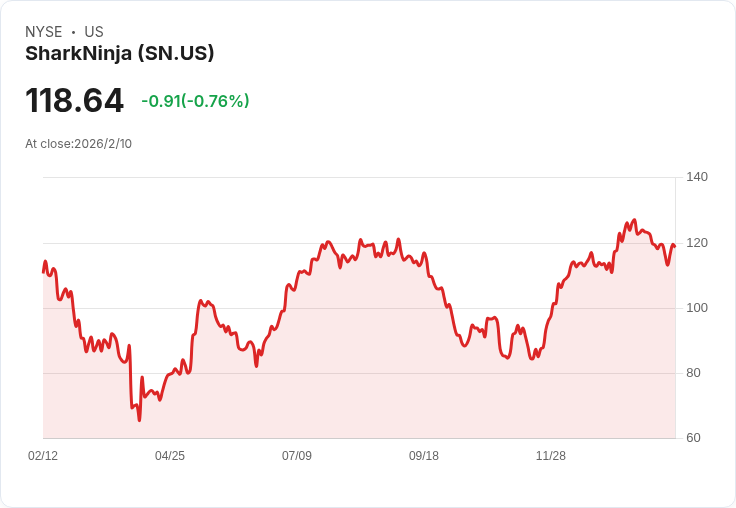Click the 80 y-axis price label
736x508 pixels.
696,373
